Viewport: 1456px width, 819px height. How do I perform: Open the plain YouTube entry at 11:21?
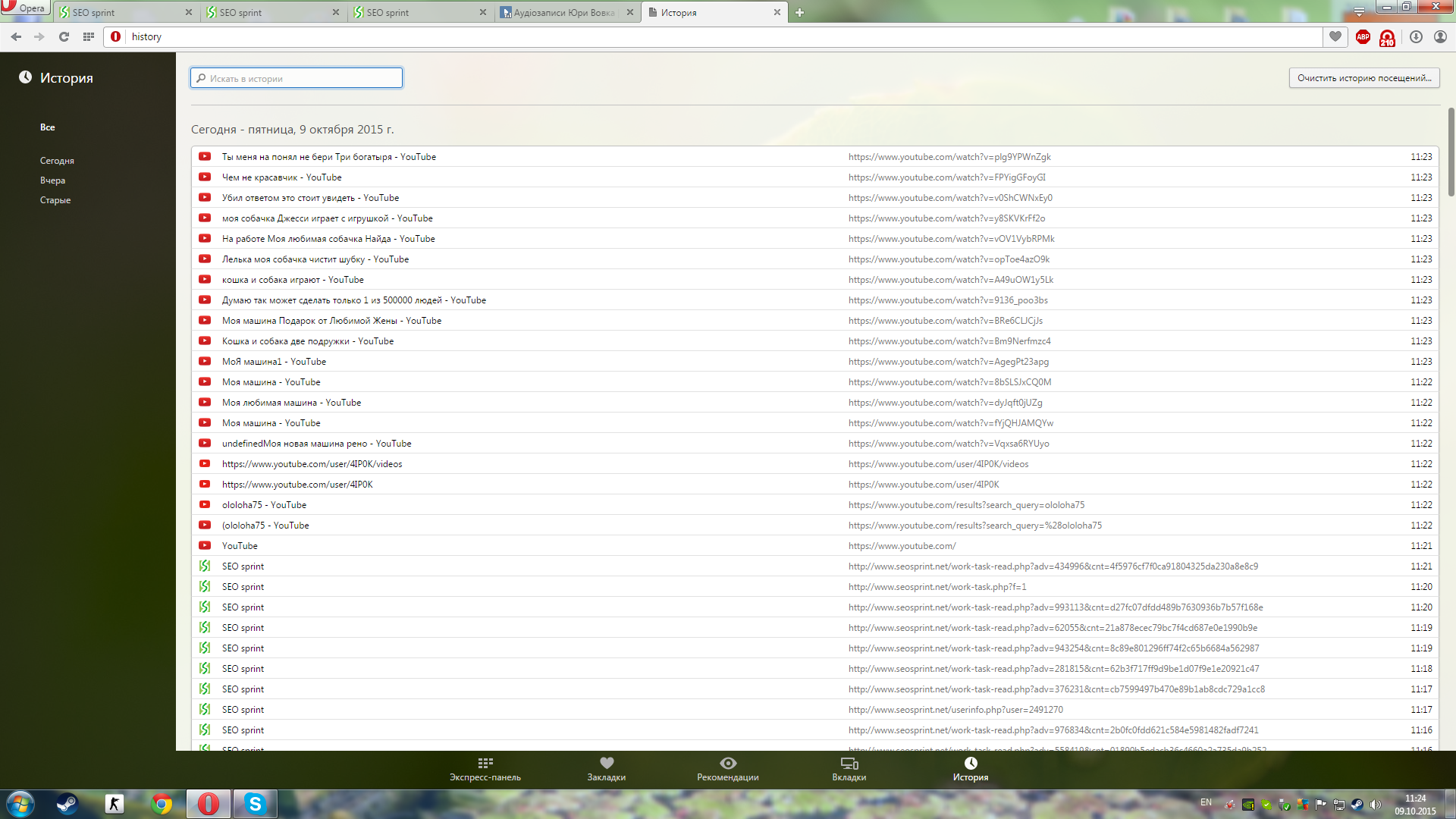pos(240,546)
